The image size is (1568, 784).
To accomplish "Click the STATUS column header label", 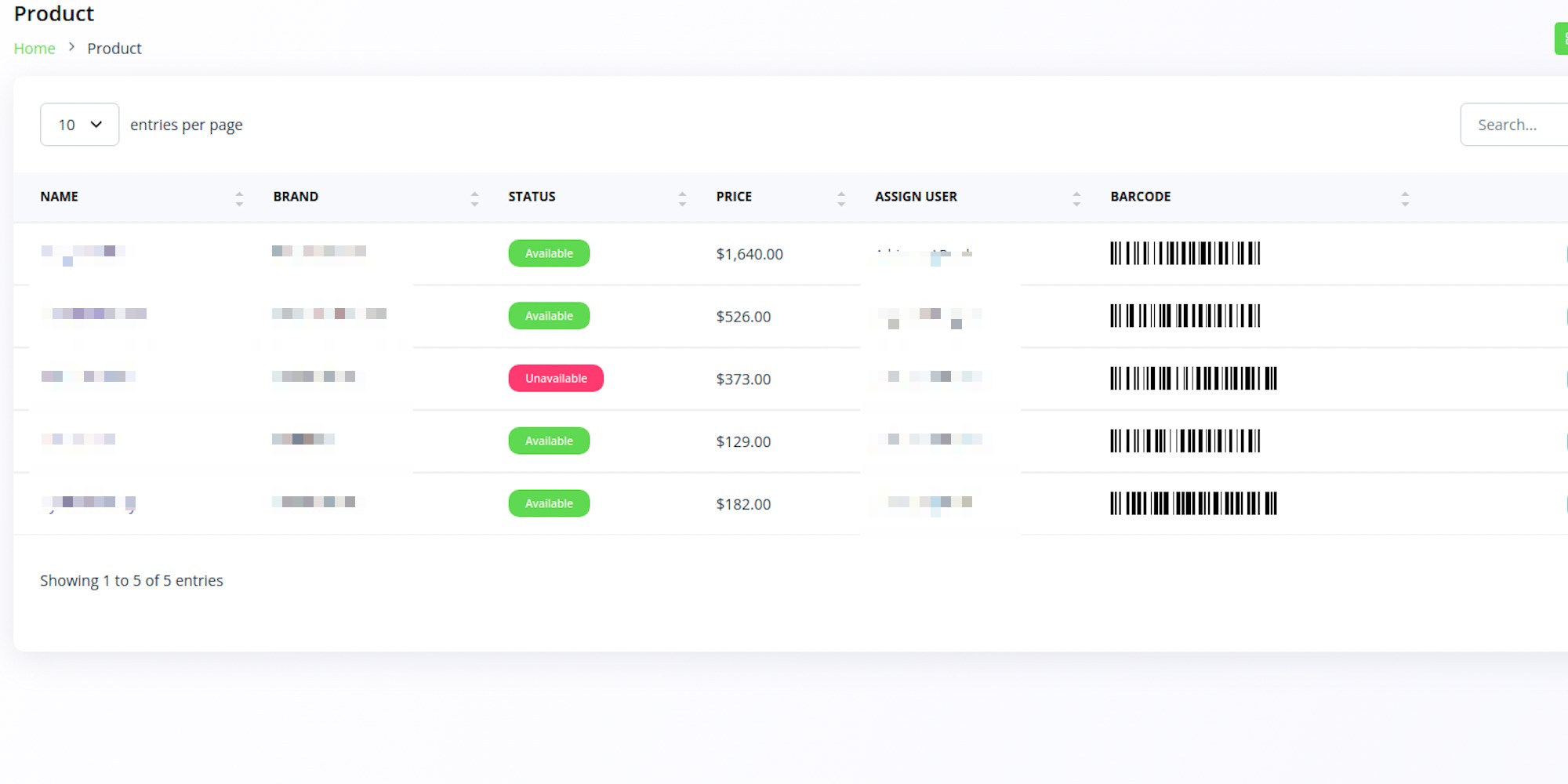I will 532,197.
